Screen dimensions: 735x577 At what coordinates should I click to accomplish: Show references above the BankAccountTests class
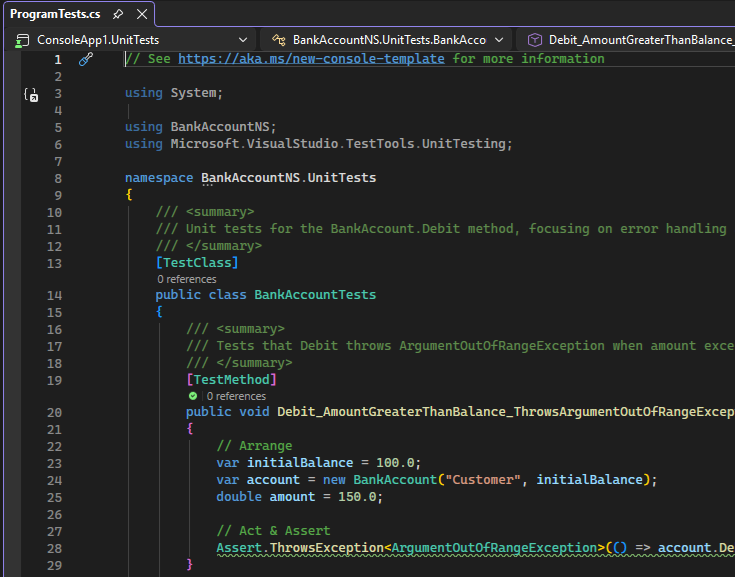(x=186, y=279)
